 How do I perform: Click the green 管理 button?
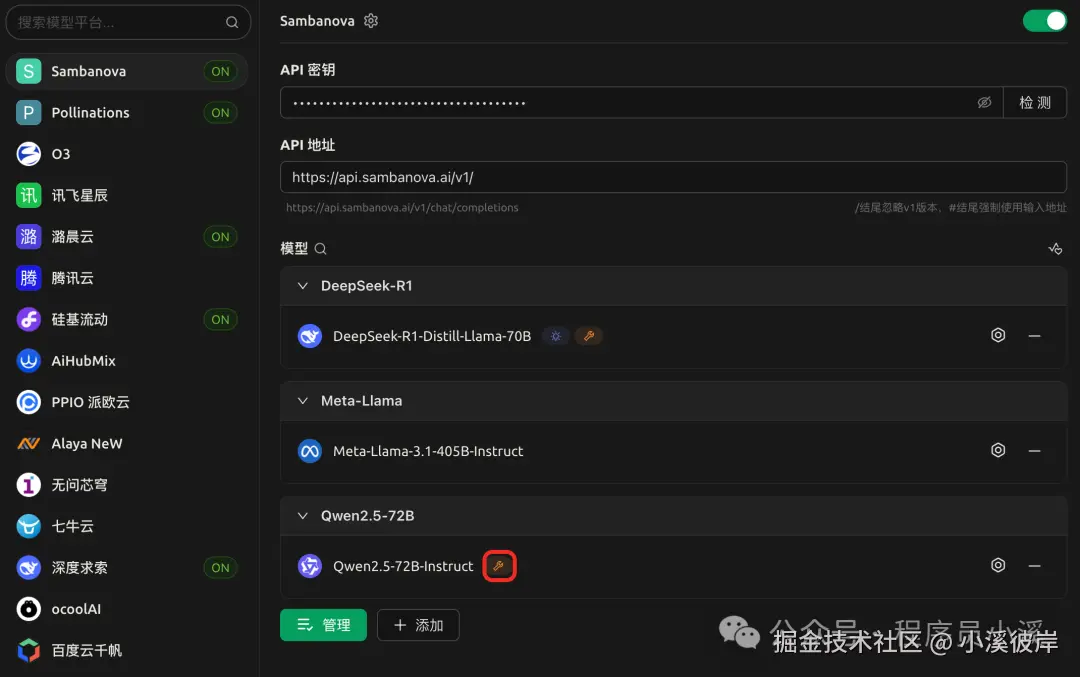pos(323,625)
